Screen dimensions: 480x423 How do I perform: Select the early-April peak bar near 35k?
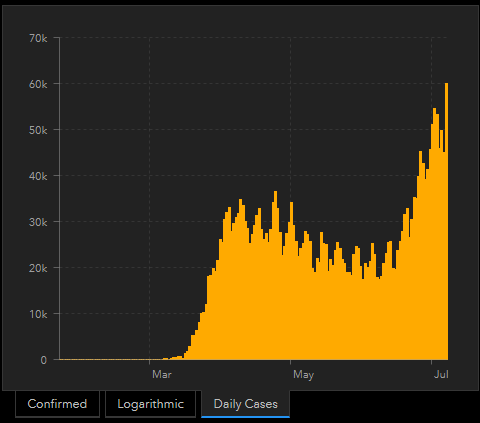240,279
